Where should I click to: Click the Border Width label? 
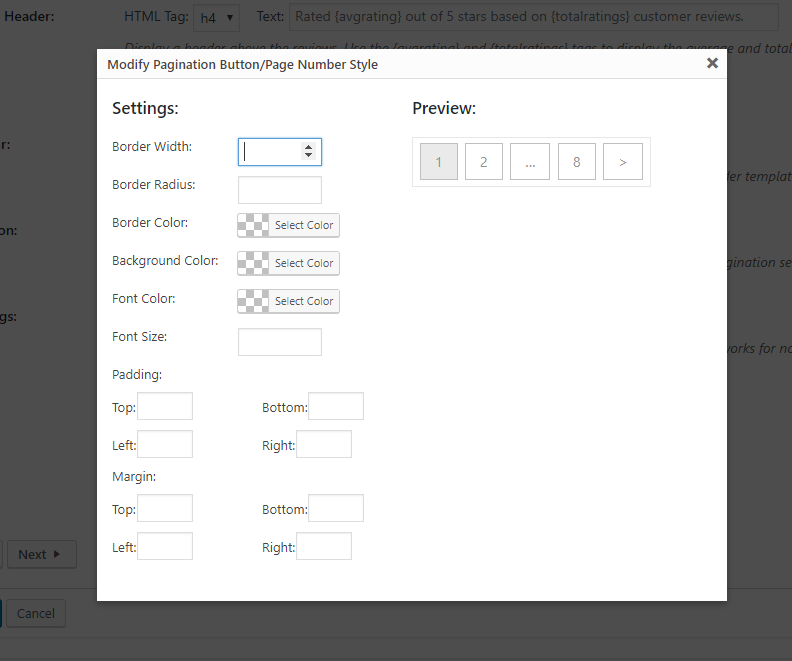tap(152, 146)
